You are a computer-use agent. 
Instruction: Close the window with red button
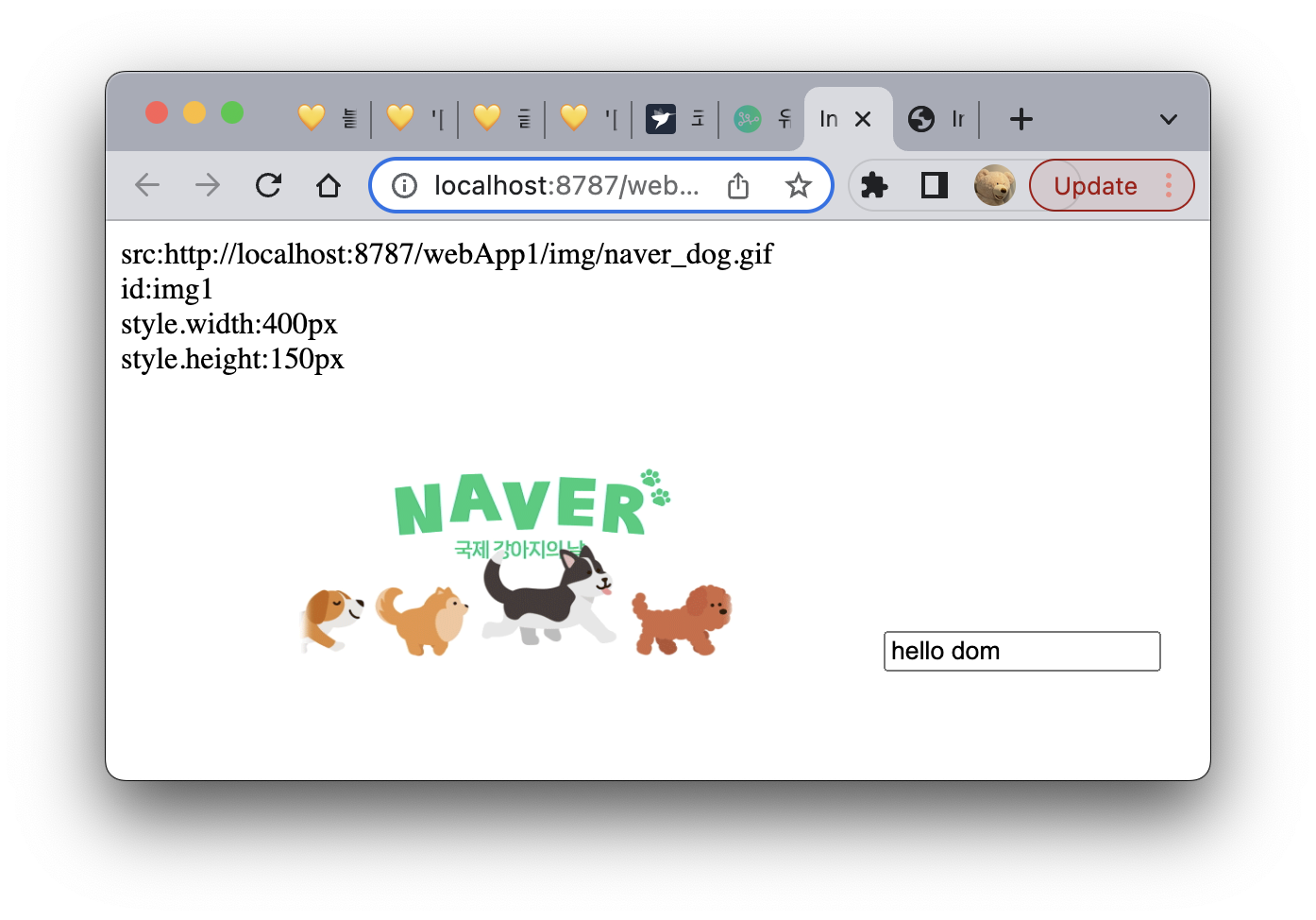point(157,112)
